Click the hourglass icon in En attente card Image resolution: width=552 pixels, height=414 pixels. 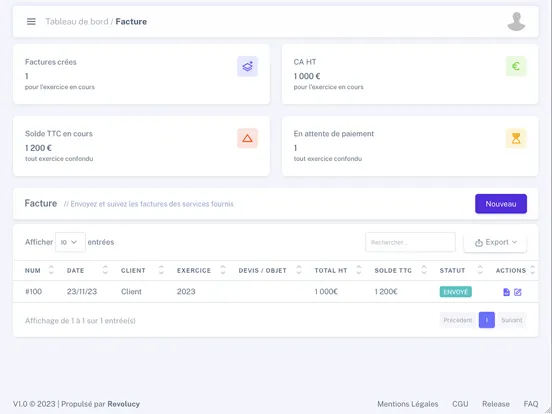(516, 138)
